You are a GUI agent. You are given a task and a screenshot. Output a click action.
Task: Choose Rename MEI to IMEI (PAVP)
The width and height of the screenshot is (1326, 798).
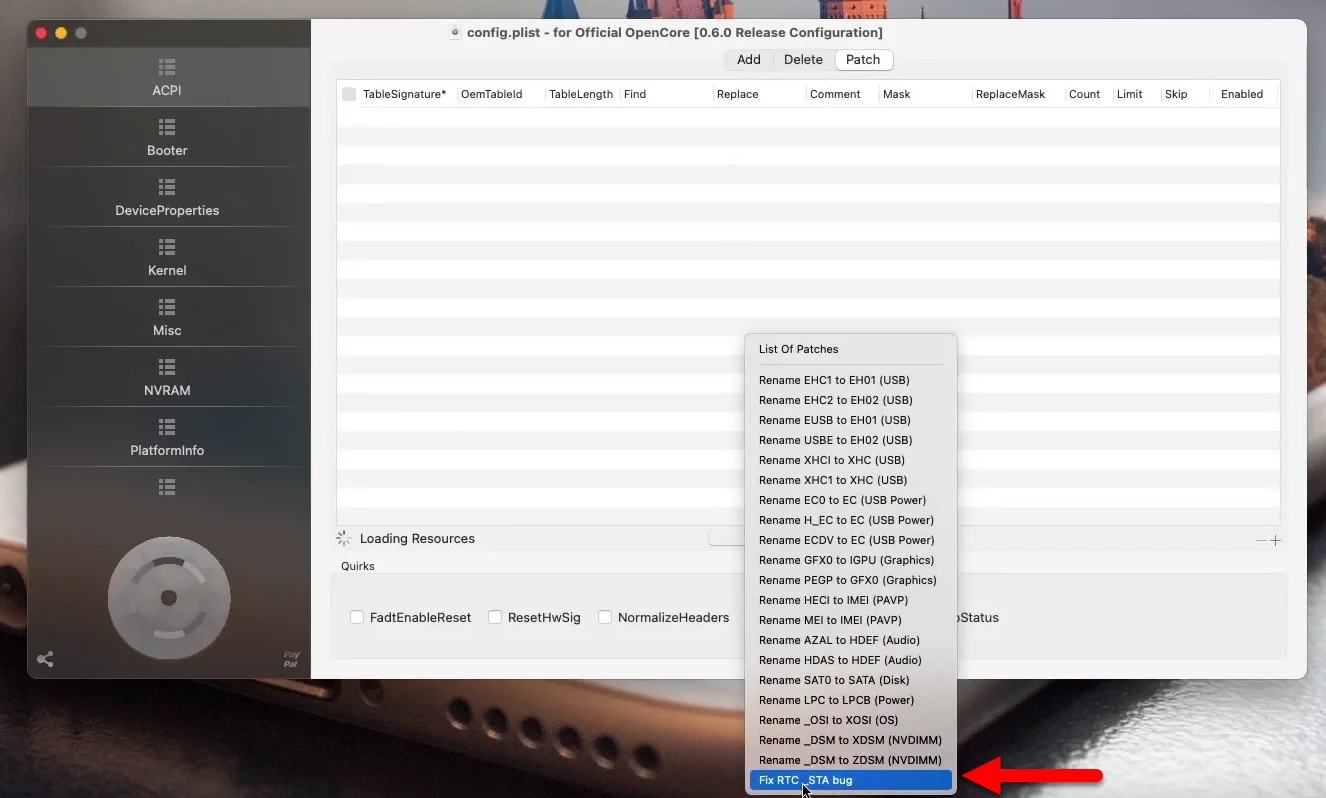point(851,620)
